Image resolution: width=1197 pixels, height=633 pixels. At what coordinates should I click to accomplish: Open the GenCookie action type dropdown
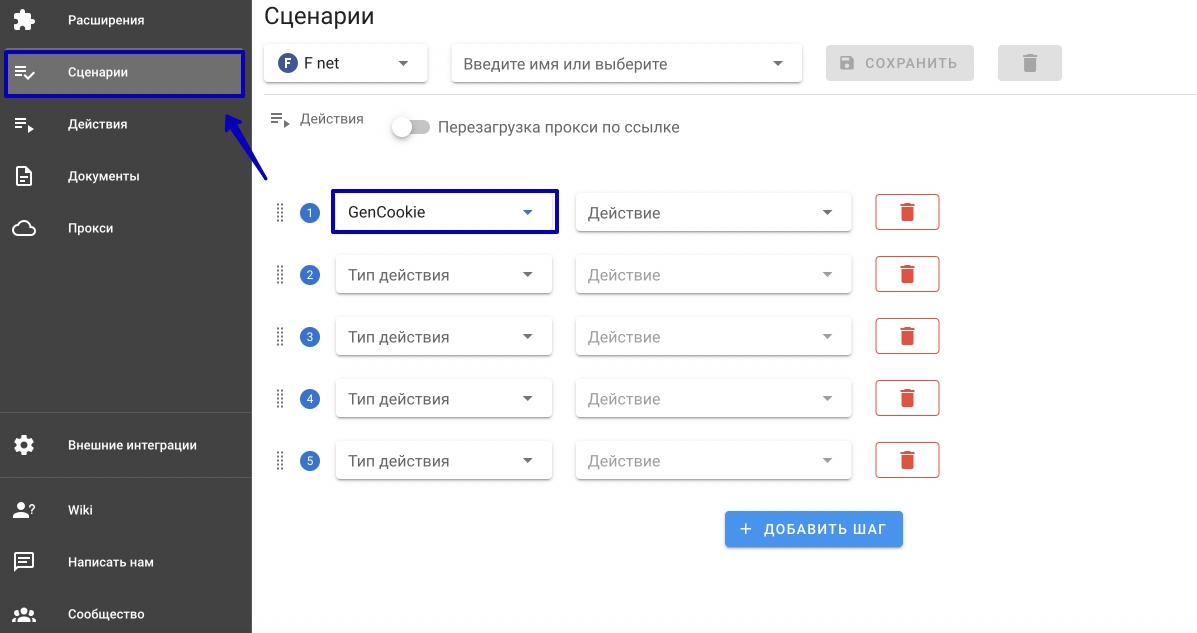tap(444, 212)
